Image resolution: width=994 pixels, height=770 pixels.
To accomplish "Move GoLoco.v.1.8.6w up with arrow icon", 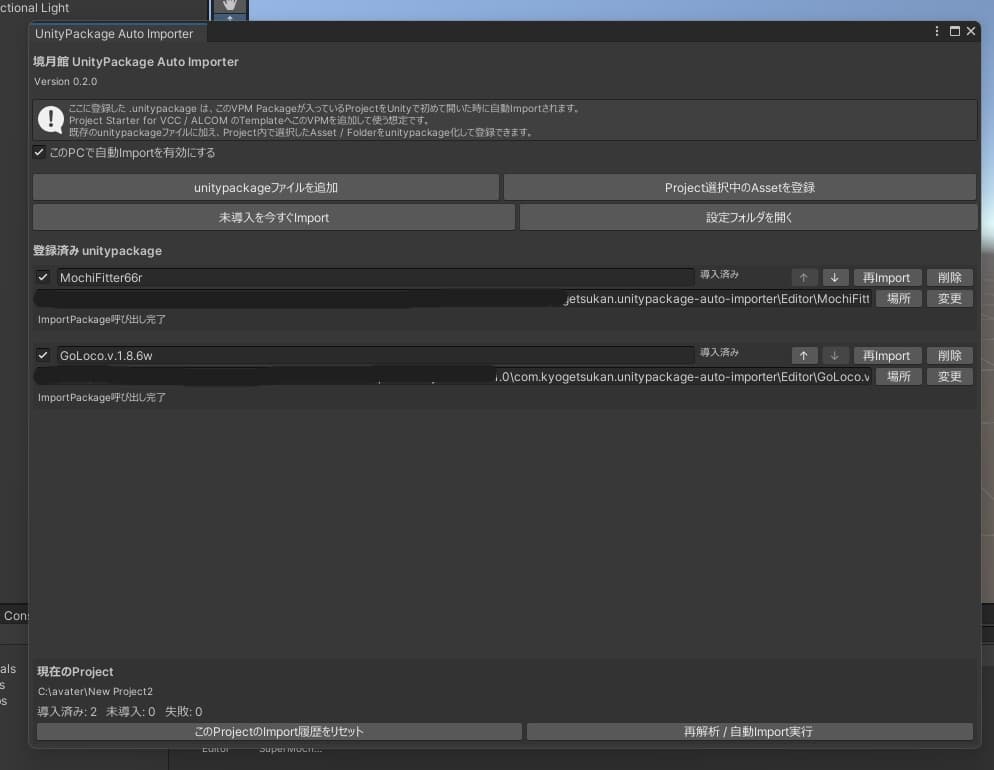I will click(803, 356).
